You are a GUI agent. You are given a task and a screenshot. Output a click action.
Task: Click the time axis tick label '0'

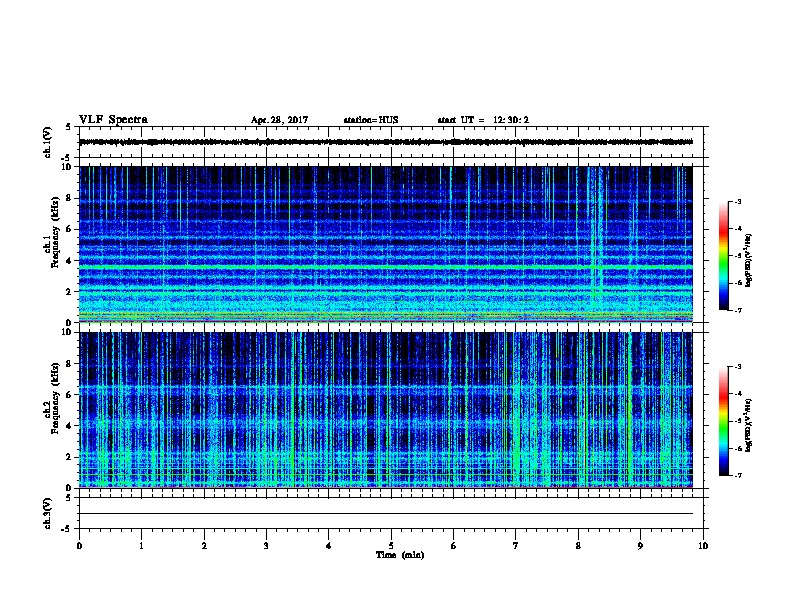click(79, 546)
